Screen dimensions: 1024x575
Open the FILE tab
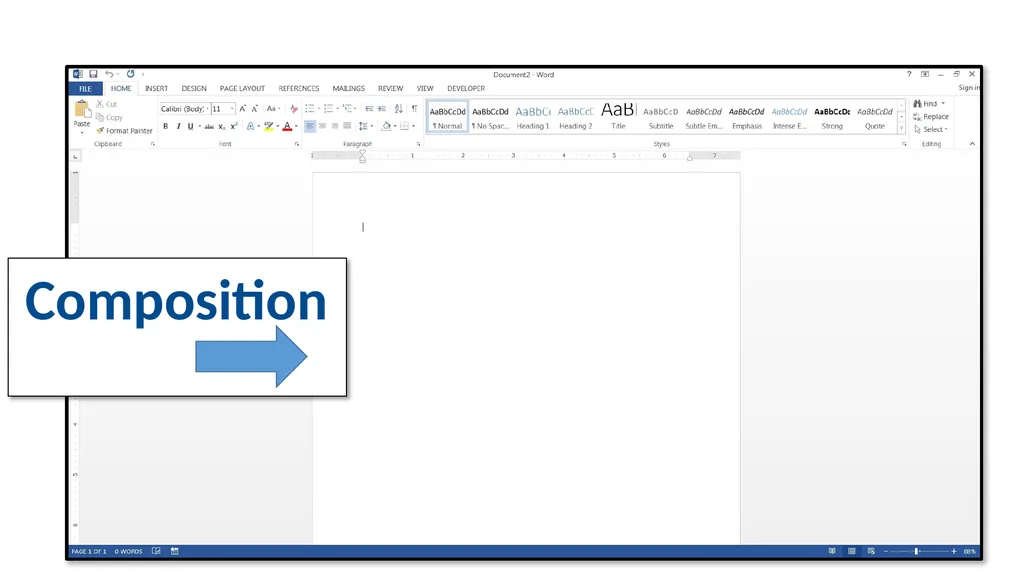point(86,89)
